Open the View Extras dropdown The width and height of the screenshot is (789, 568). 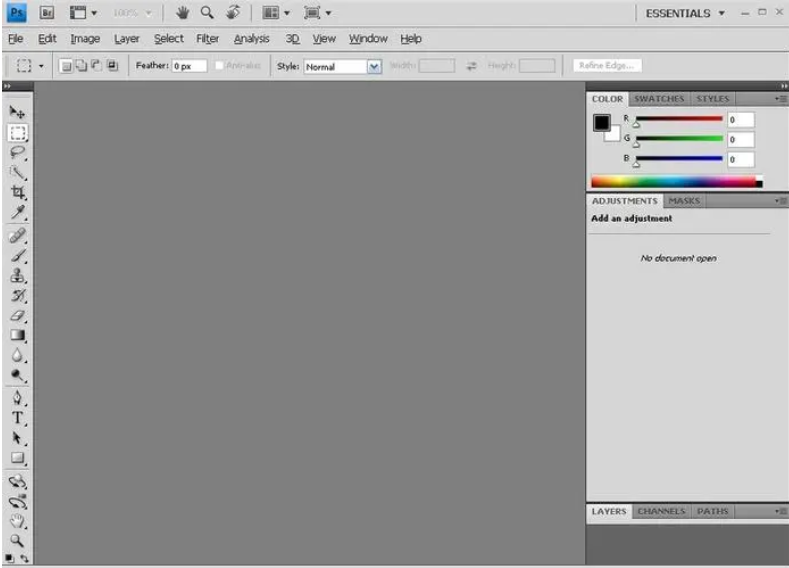point(83,13)
